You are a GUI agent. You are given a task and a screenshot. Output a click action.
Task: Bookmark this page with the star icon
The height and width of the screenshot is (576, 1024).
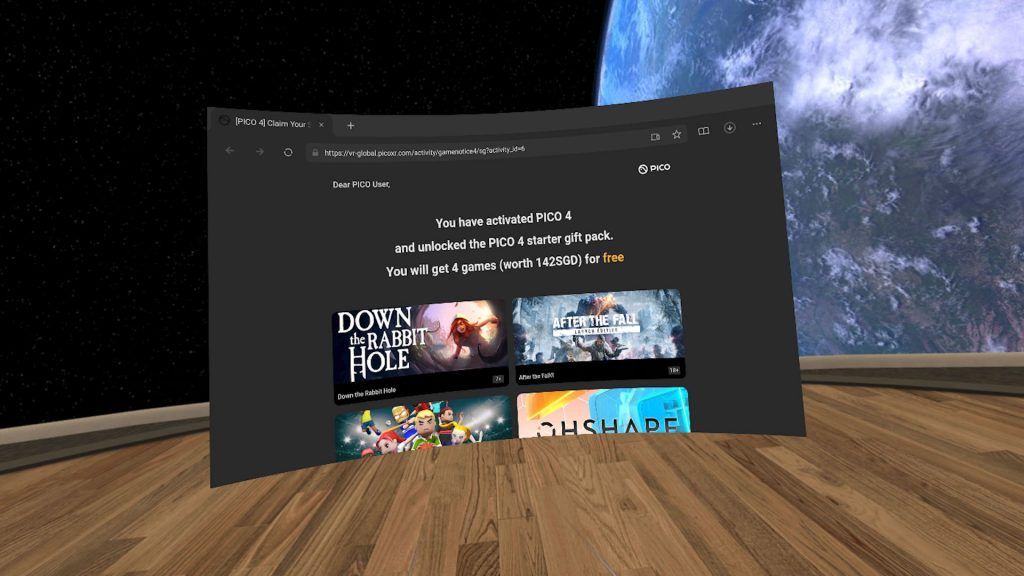pos(677,134)
